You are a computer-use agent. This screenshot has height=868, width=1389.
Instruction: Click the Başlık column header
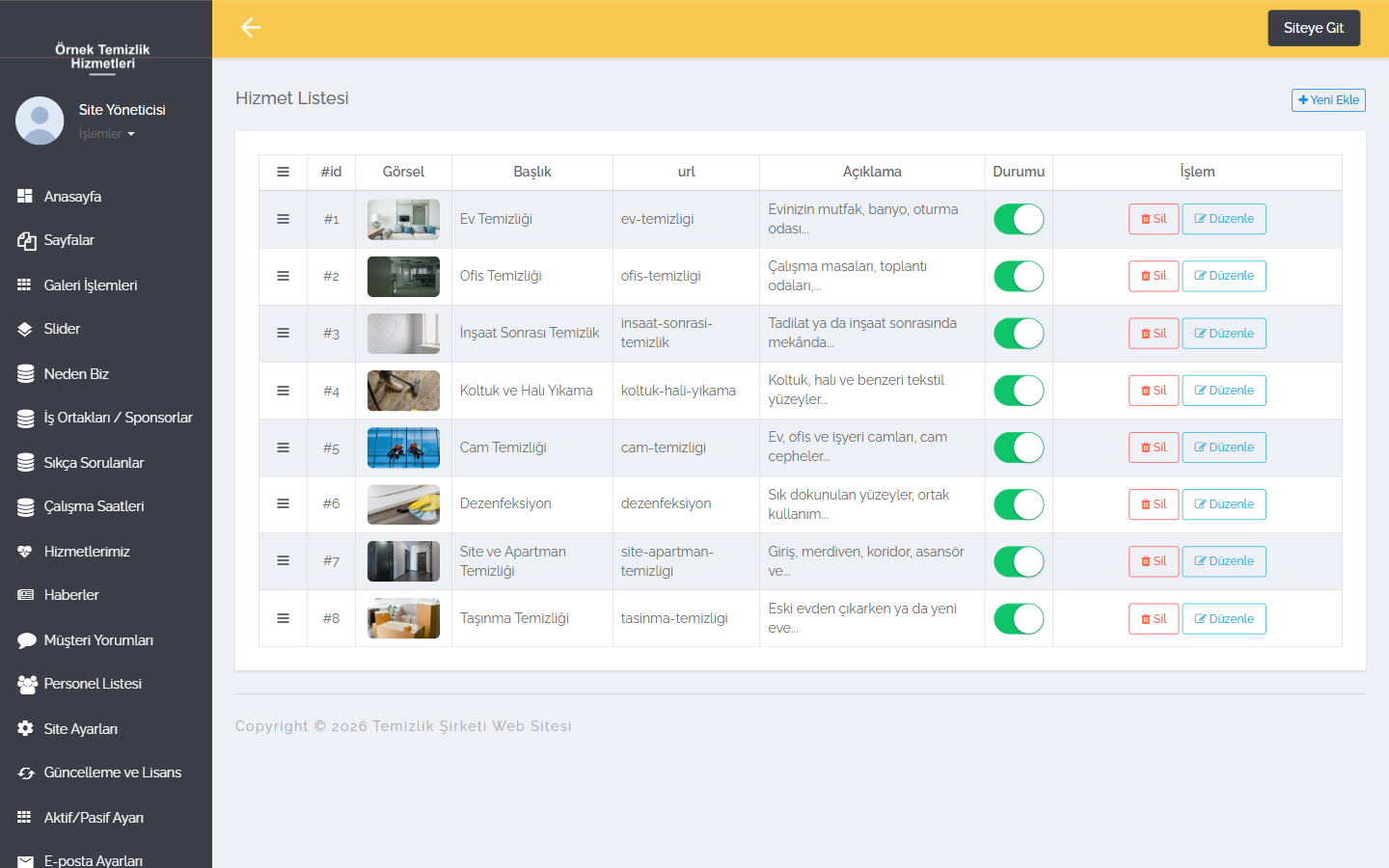click(532, 172)
